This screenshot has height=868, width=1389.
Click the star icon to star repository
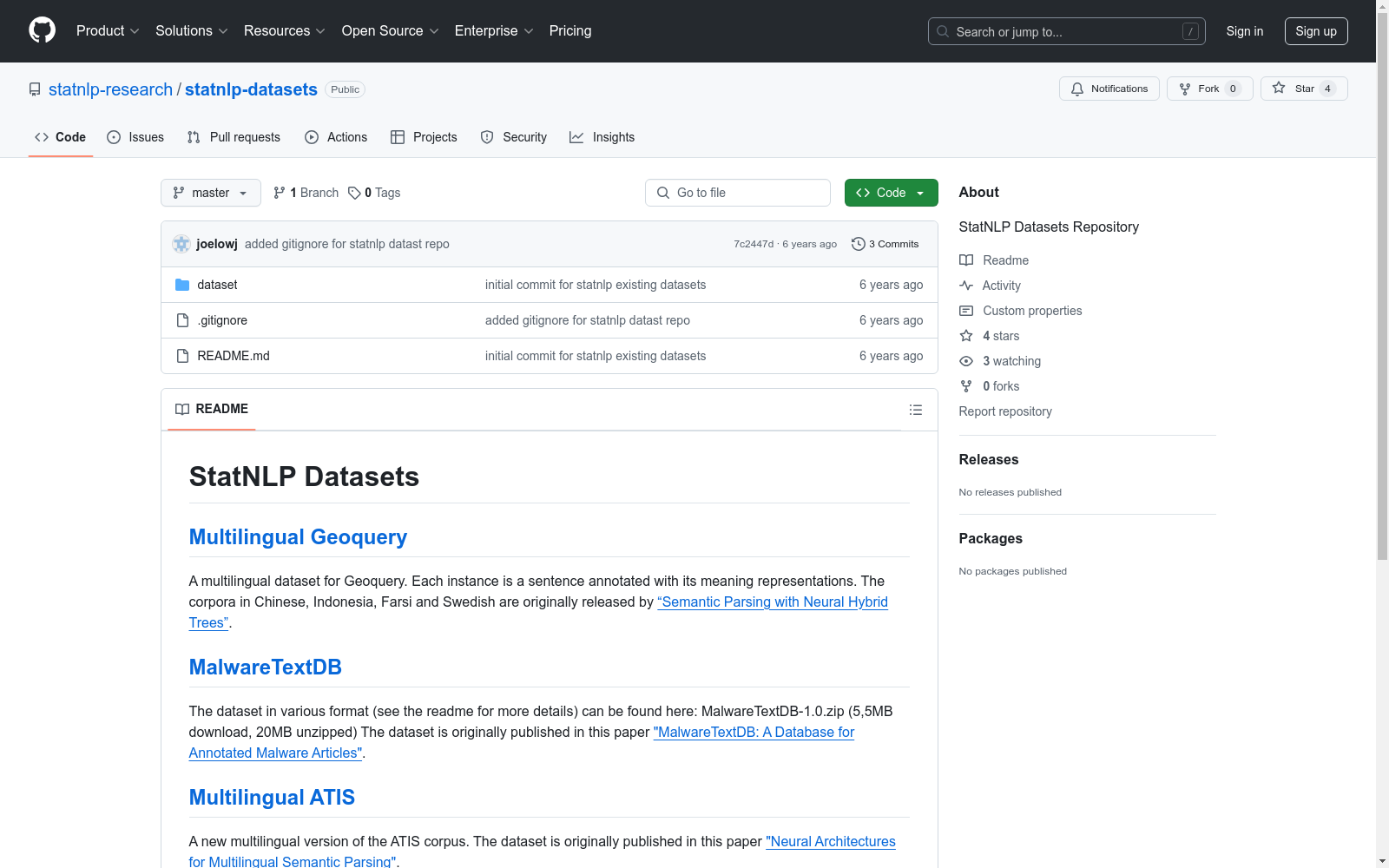[x=1279, y=88]
